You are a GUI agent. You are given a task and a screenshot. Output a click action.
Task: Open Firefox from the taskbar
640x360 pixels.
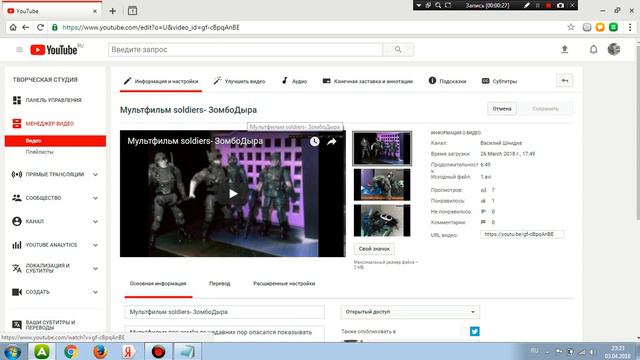point(100,351)
